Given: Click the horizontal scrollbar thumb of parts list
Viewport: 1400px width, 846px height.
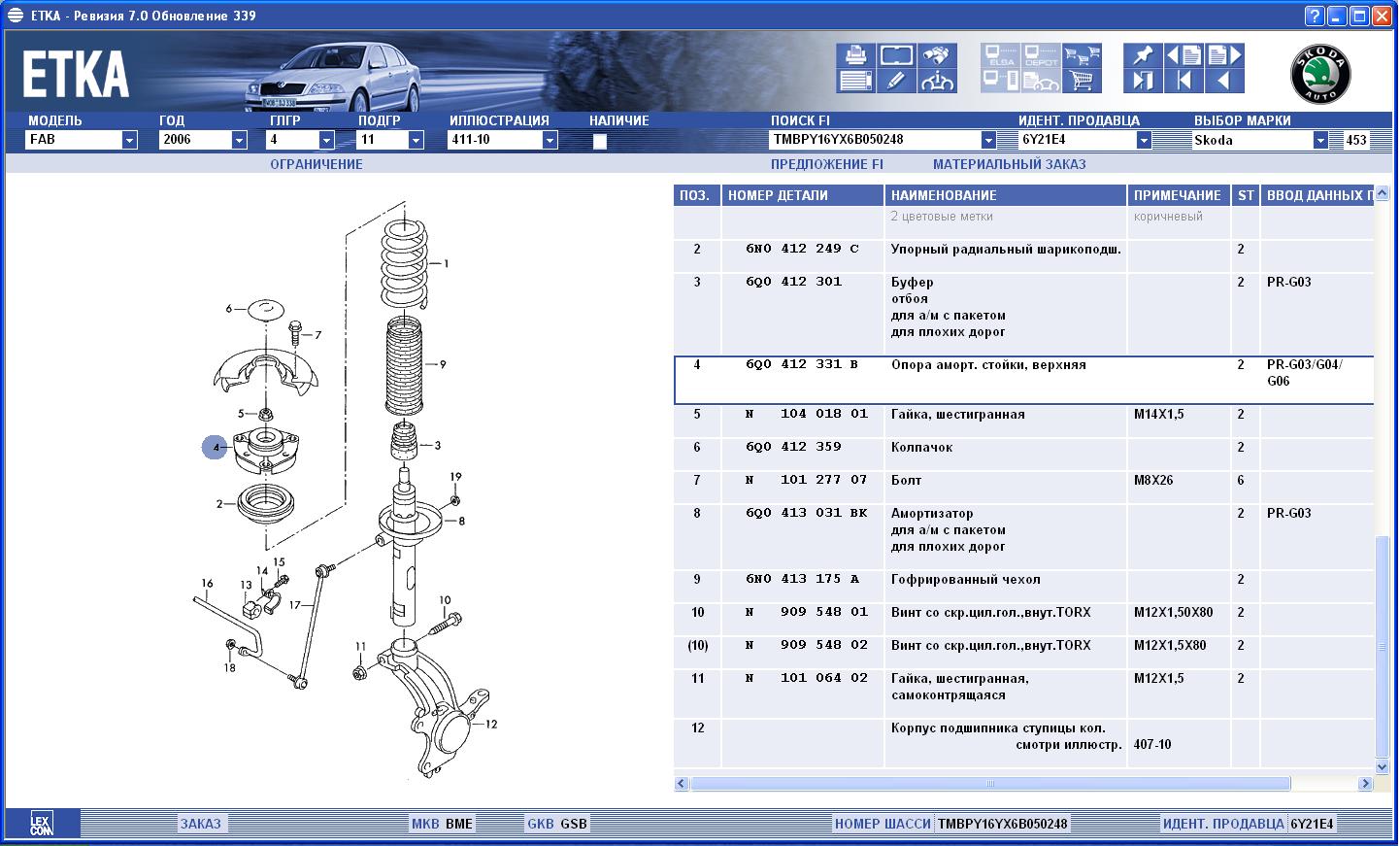Looking at the screenshot, I should pyautogui.click(x=990, y=783).
